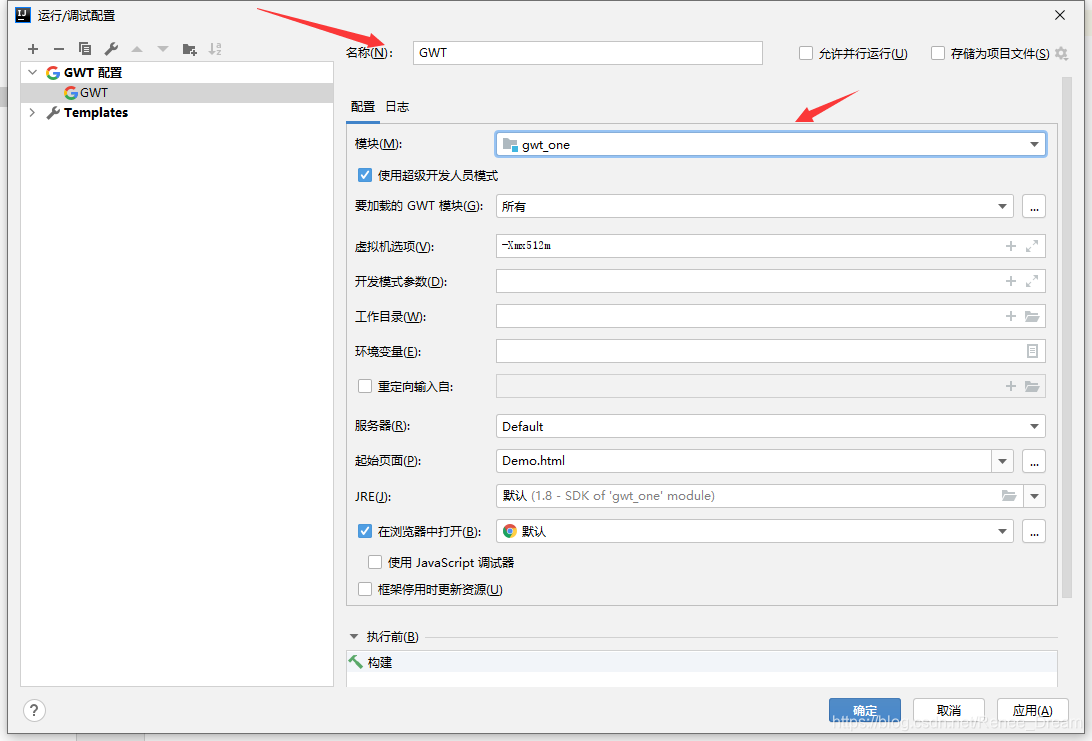The height and width of the screenshot is (741, 1092).
Task: Click the name input field containing GWT
Action: 588,53
